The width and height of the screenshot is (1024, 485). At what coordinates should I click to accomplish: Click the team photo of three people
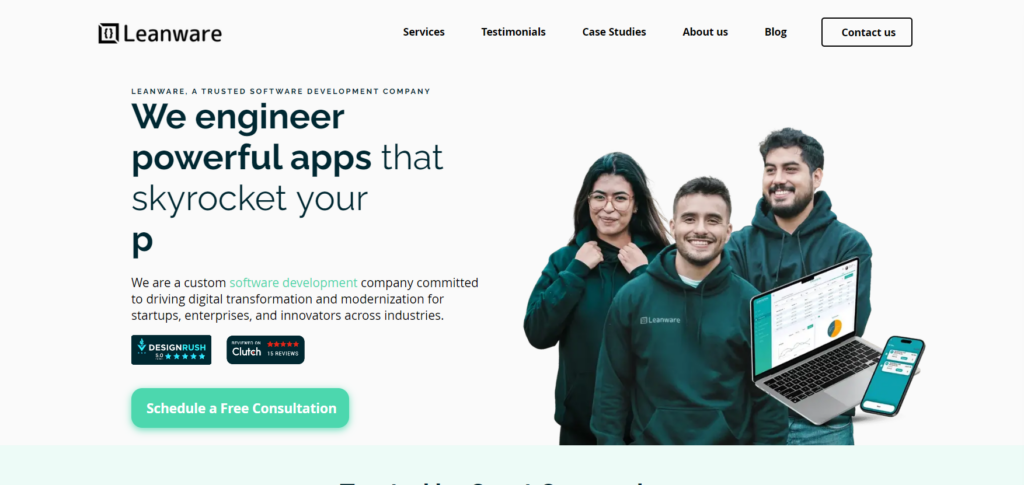point(697,287)
